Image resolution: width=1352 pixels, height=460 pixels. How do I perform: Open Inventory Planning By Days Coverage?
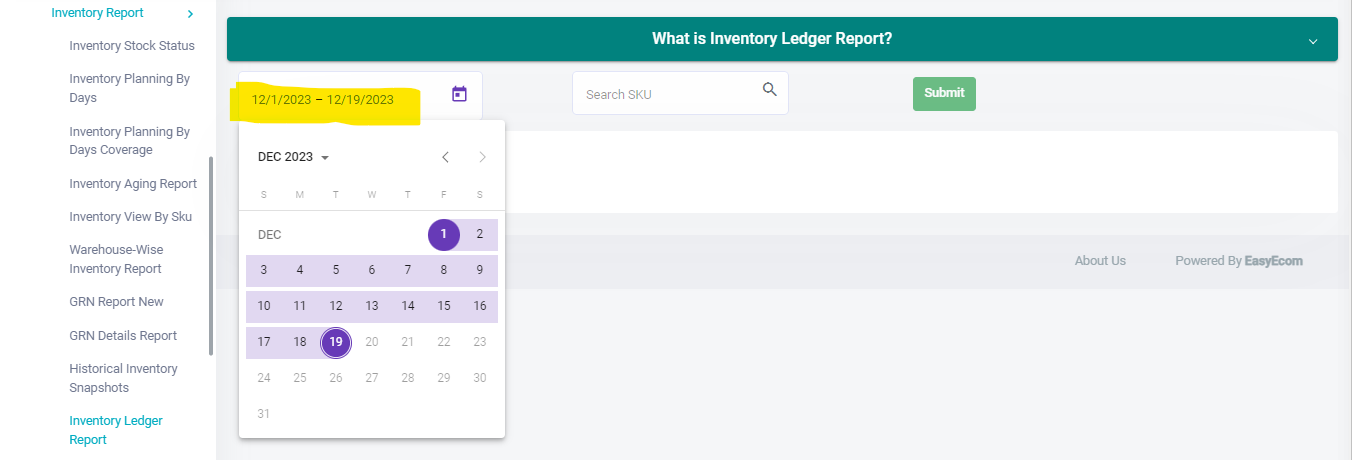tap(129, 141)
